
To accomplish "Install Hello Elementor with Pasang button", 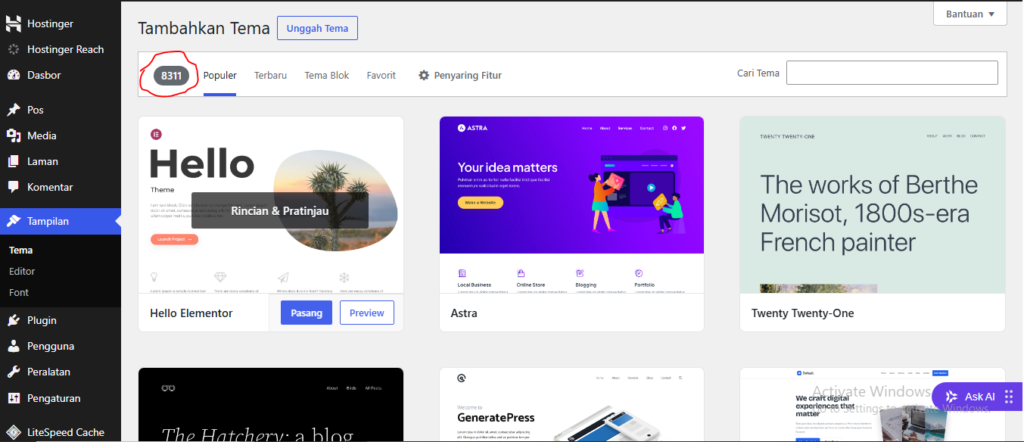I will point(306,313).
